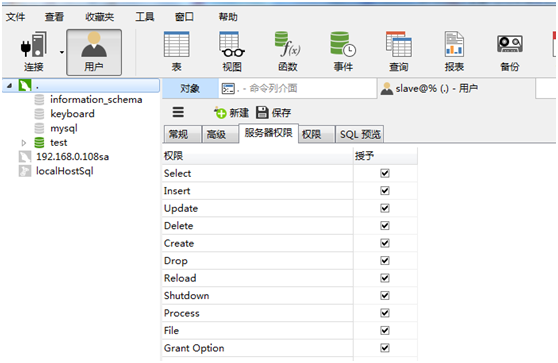Screen dimensions: 558x363
Task: Select the information_schema database
Action: pos(96,100)
